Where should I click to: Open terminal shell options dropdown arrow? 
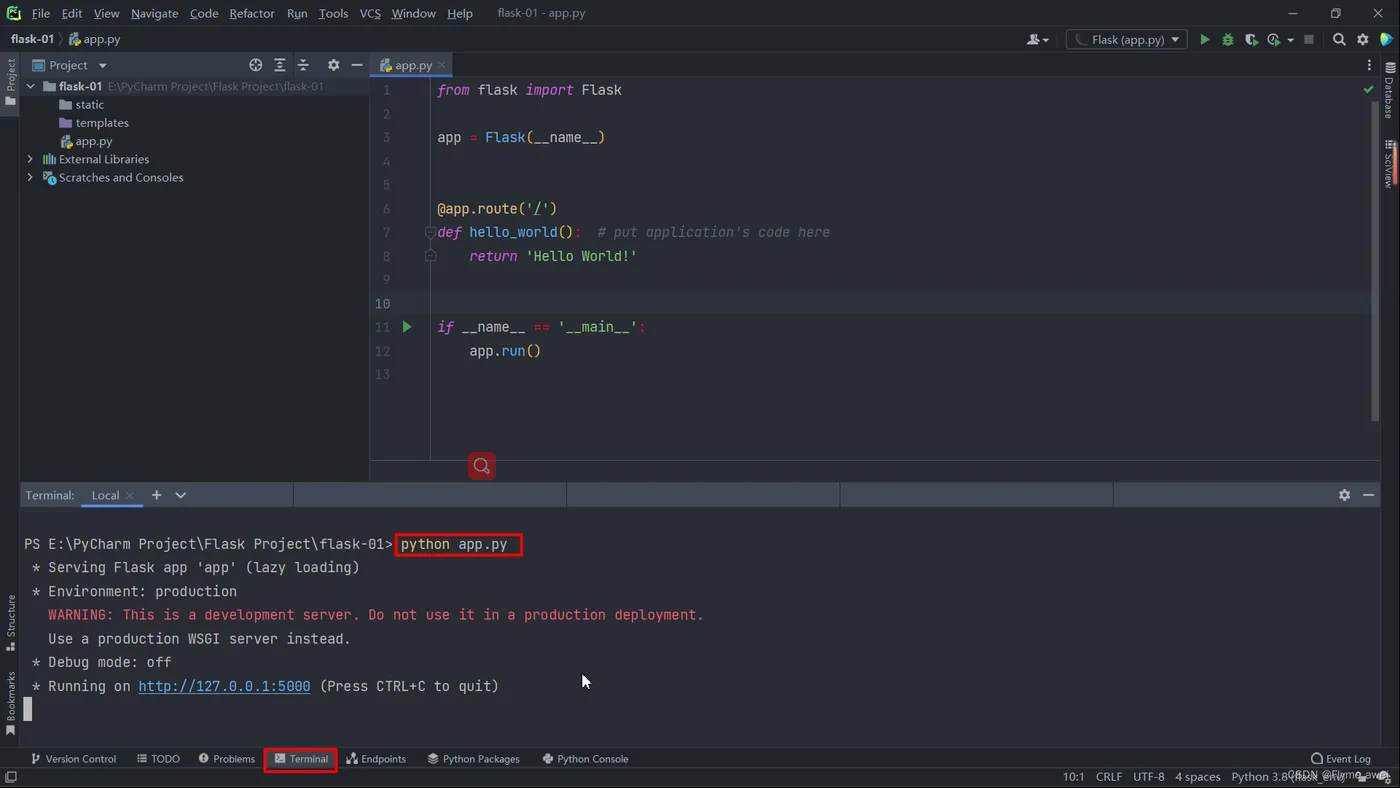pyautogui.click(x=180, y=495)
